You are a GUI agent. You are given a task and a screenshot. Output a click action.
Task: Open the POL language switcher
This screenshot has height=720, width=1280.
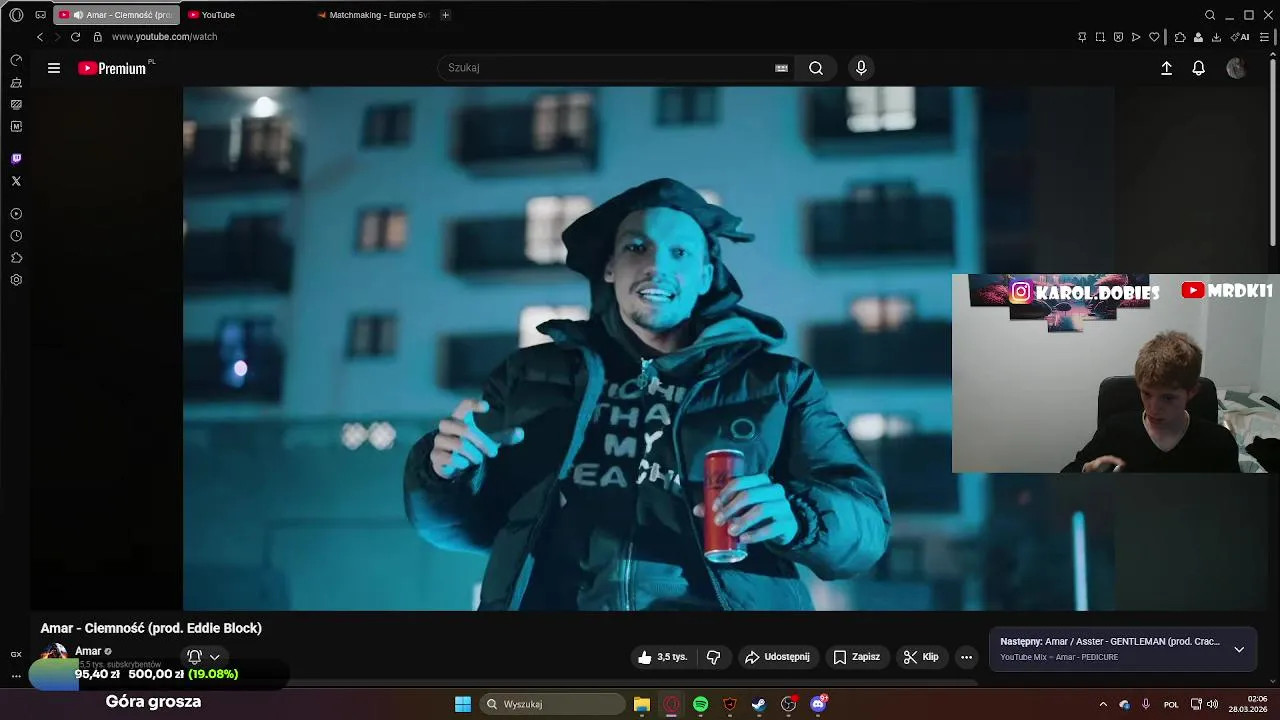[1171, 704]
